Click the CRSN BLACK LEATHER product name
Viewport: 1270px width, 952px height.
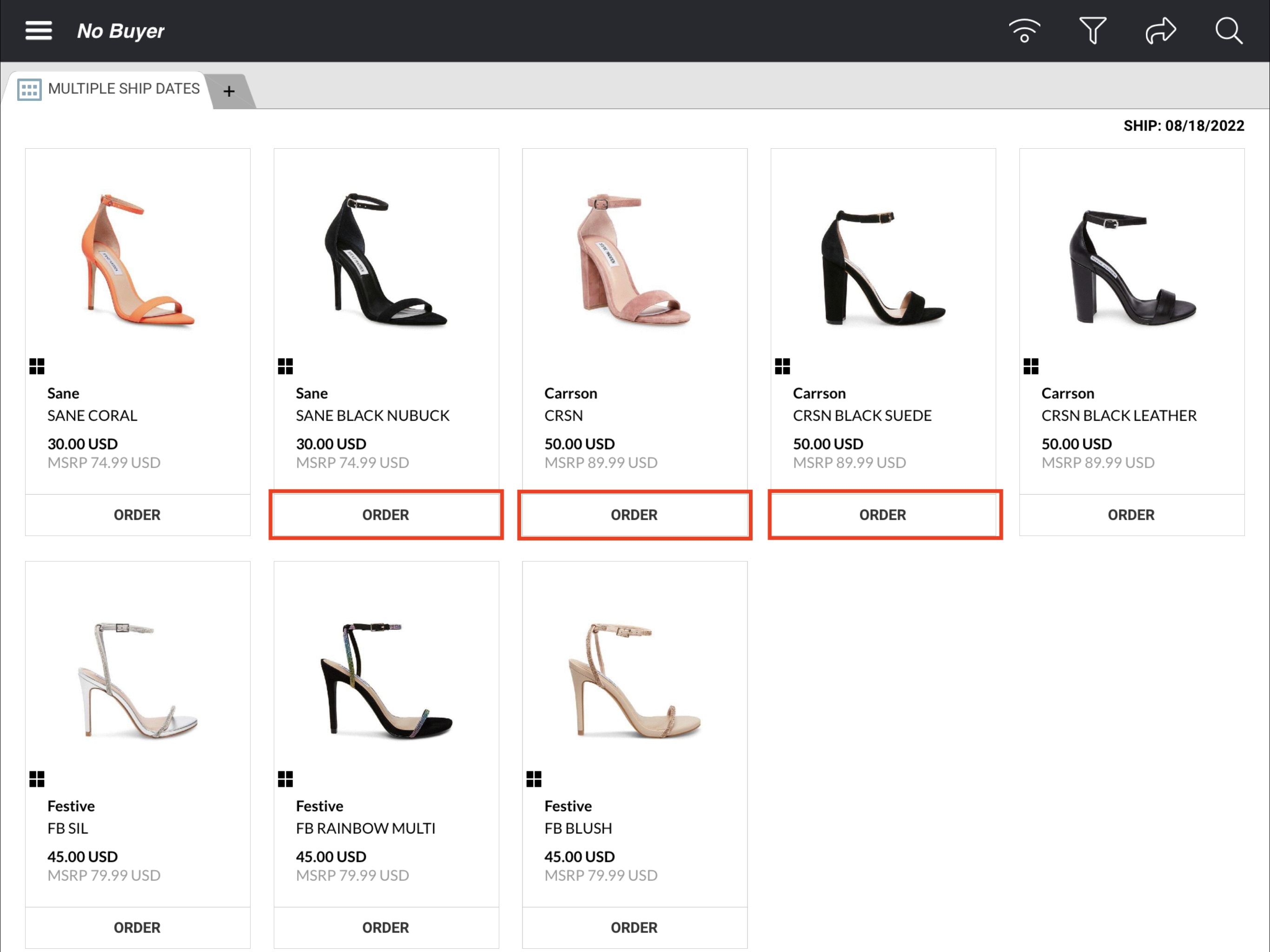(x=1119, y=416)
